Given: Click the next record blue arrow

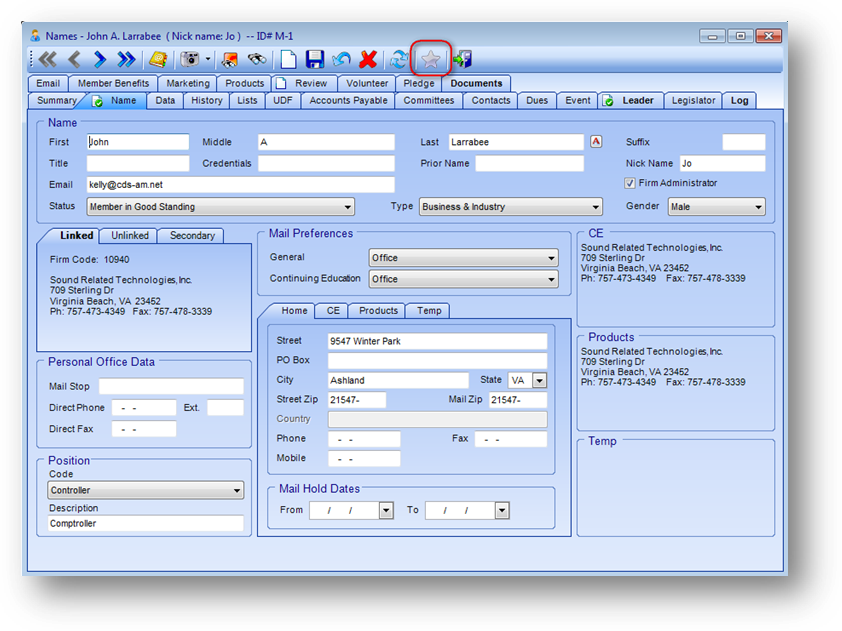Looking at the screenshot, I should pos(99,60).
